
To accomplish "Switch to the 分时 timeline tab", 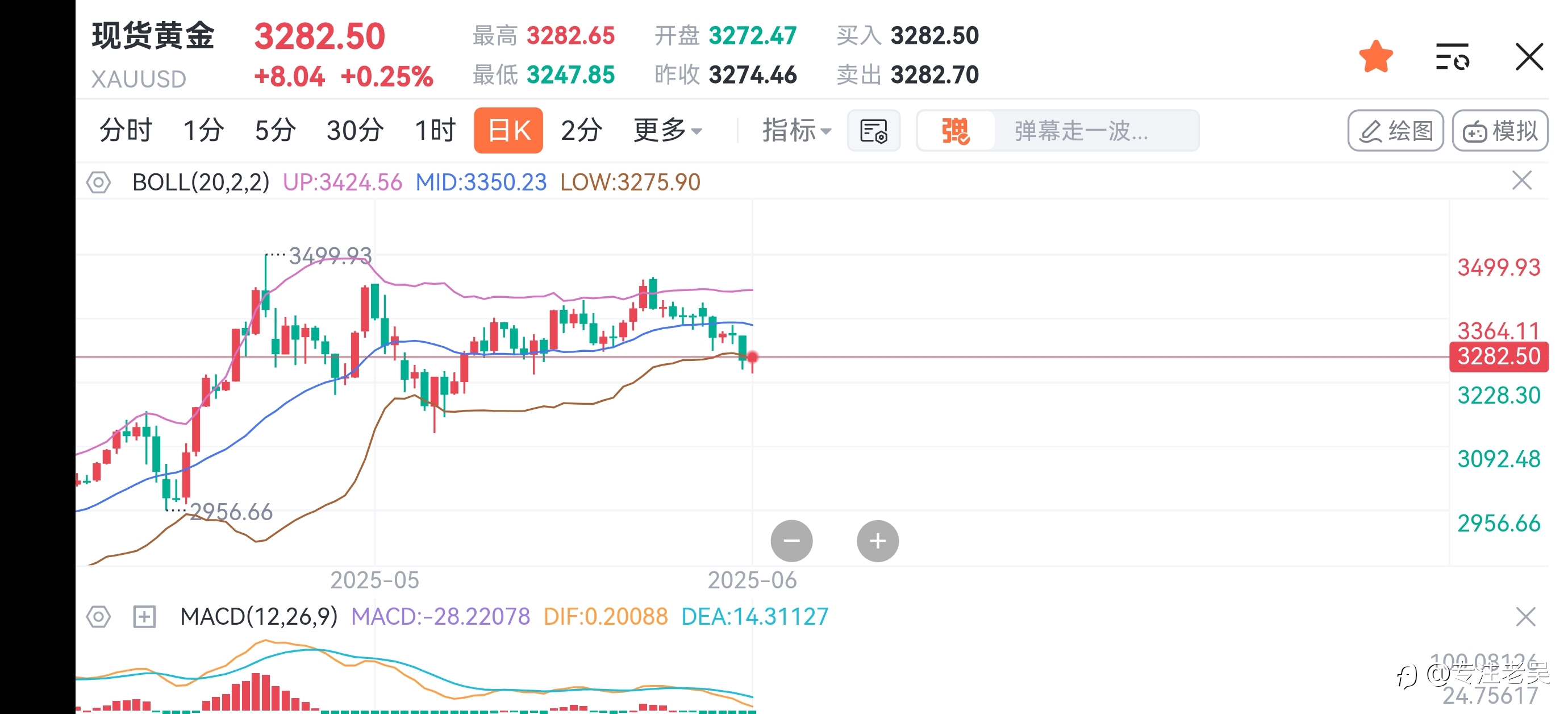I will pos(126,130).
